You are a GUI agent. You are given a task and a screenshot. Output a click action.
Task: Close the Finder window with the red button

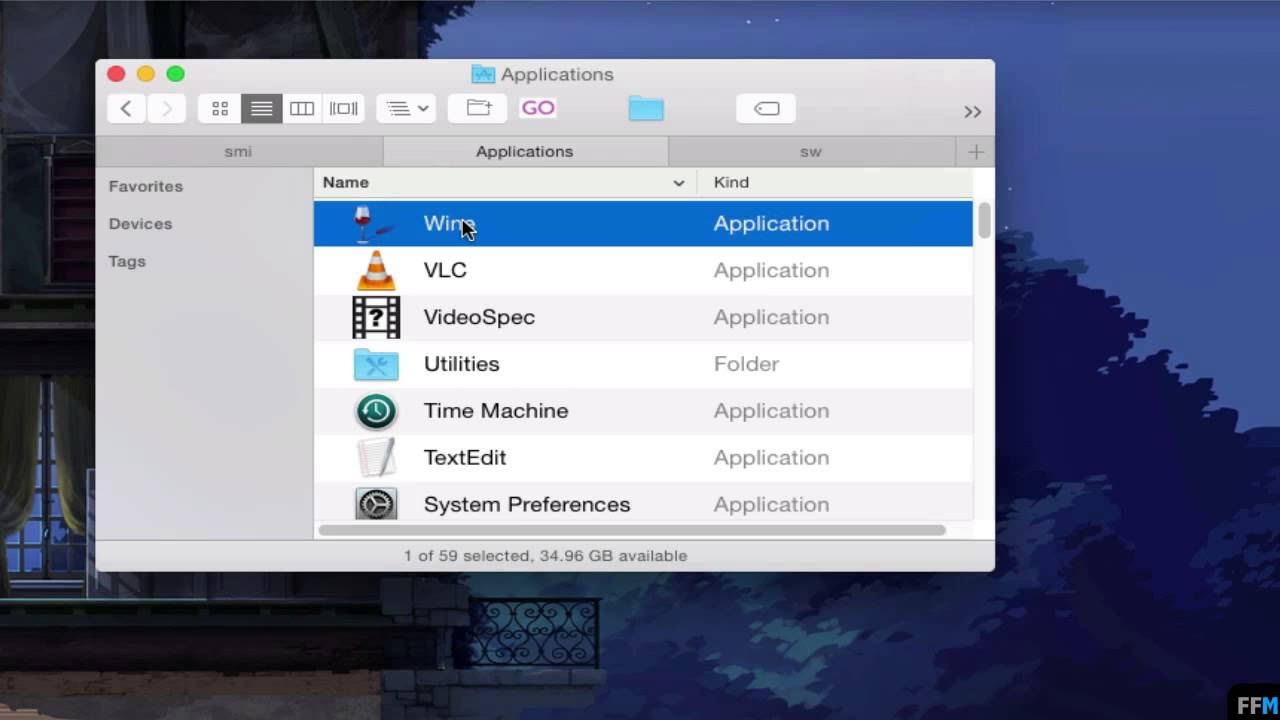pos(116,74)
